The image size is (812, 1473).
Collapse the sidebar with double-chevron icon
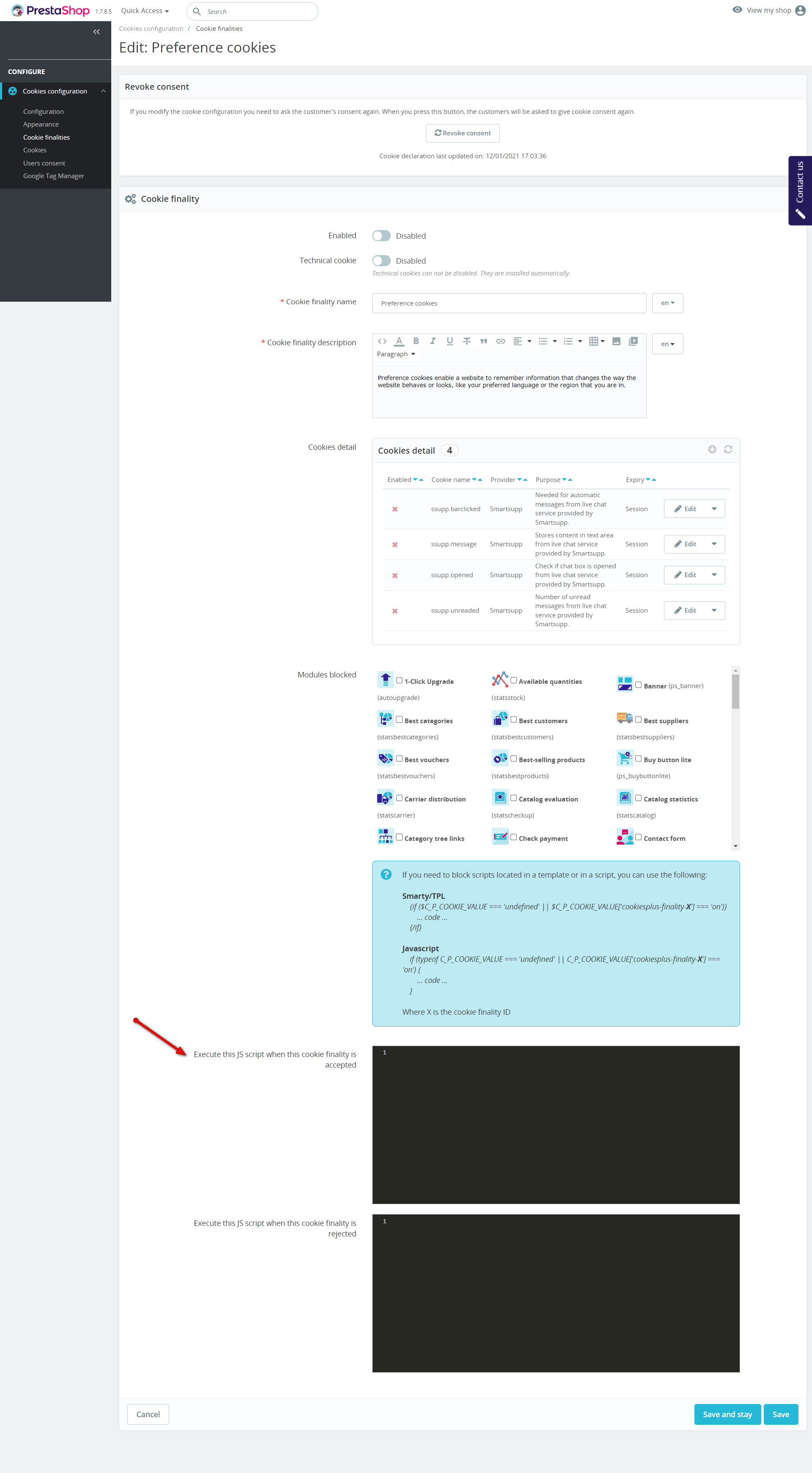click(96, 32)
